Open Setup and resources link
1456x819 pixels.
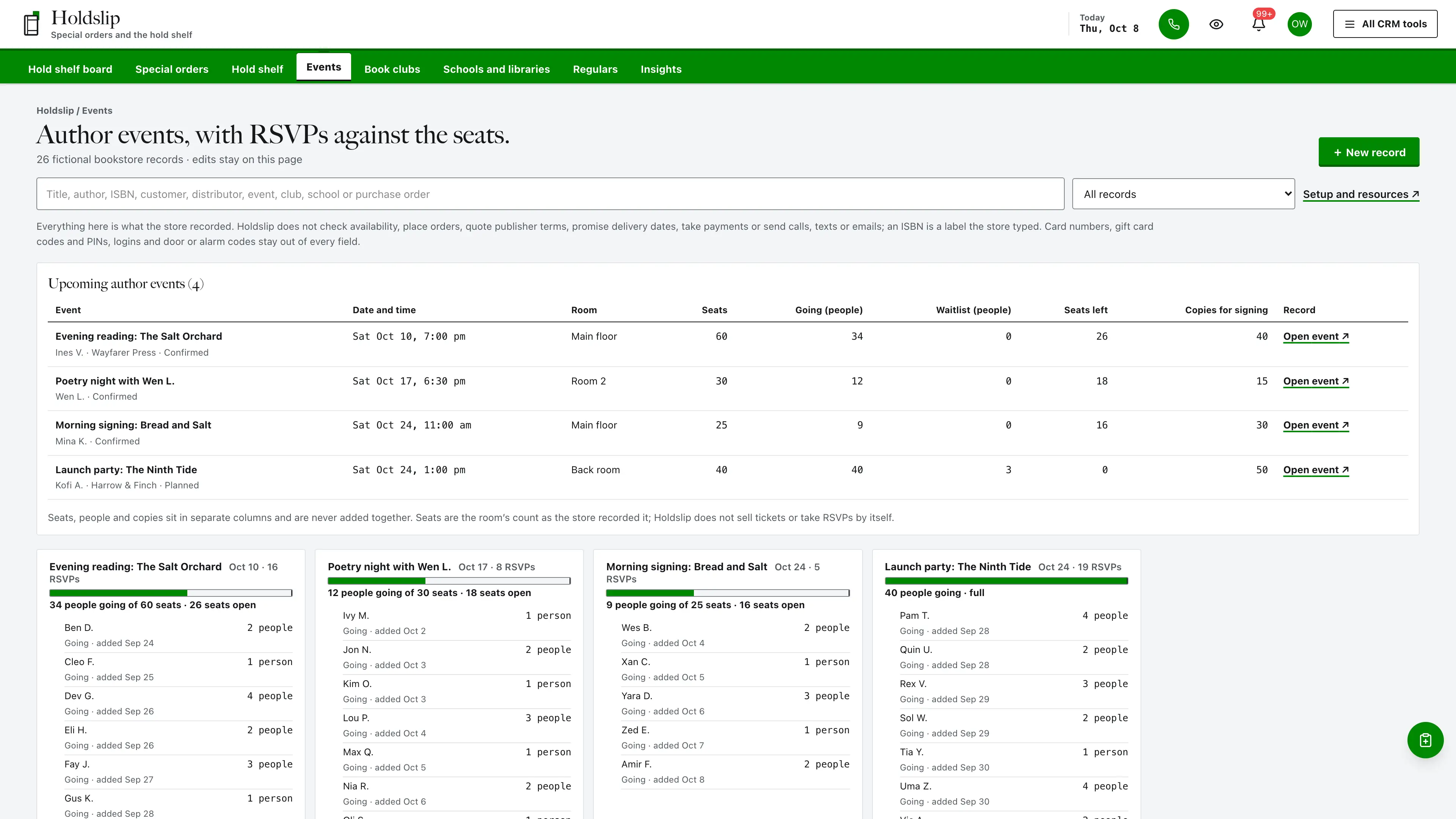tap(1360, 195)
